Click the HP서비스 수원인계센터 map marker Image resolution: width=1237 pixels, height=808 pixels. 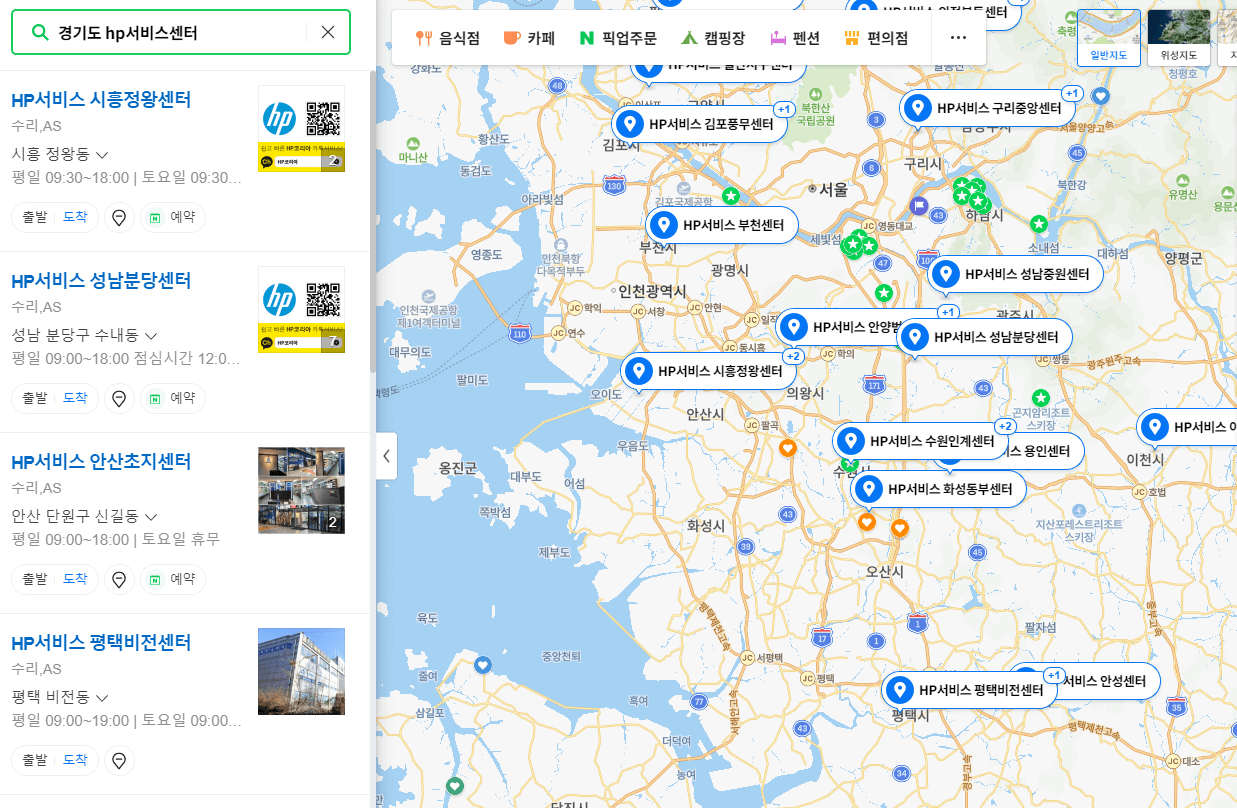921,440
